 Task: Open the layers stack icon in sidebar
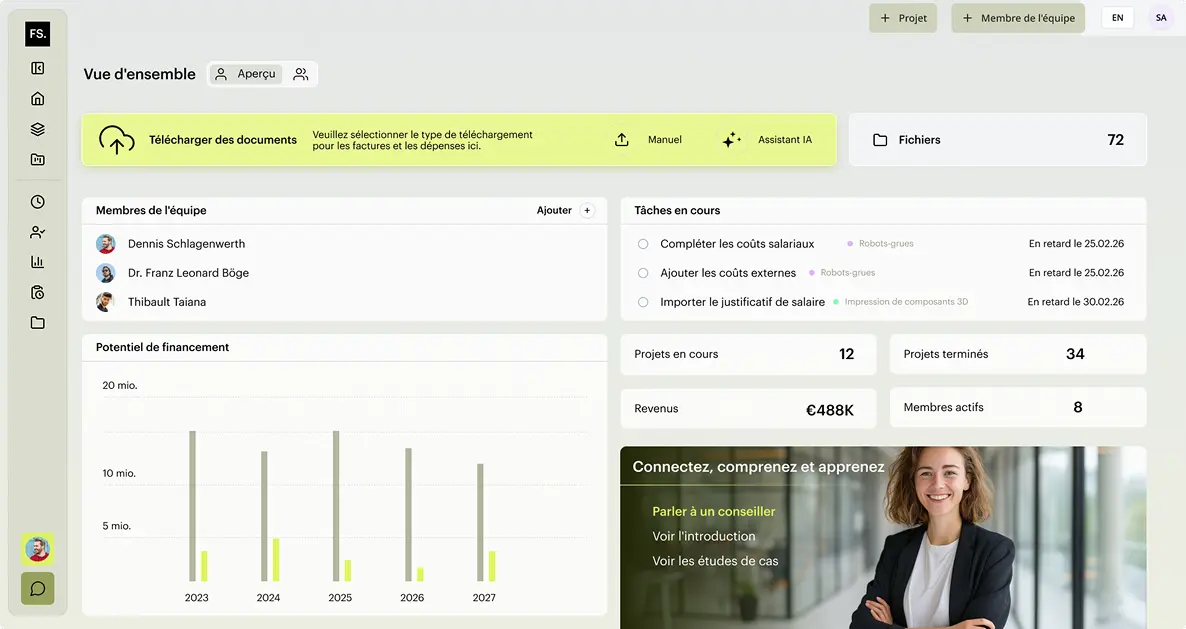[x=38, y=129]
